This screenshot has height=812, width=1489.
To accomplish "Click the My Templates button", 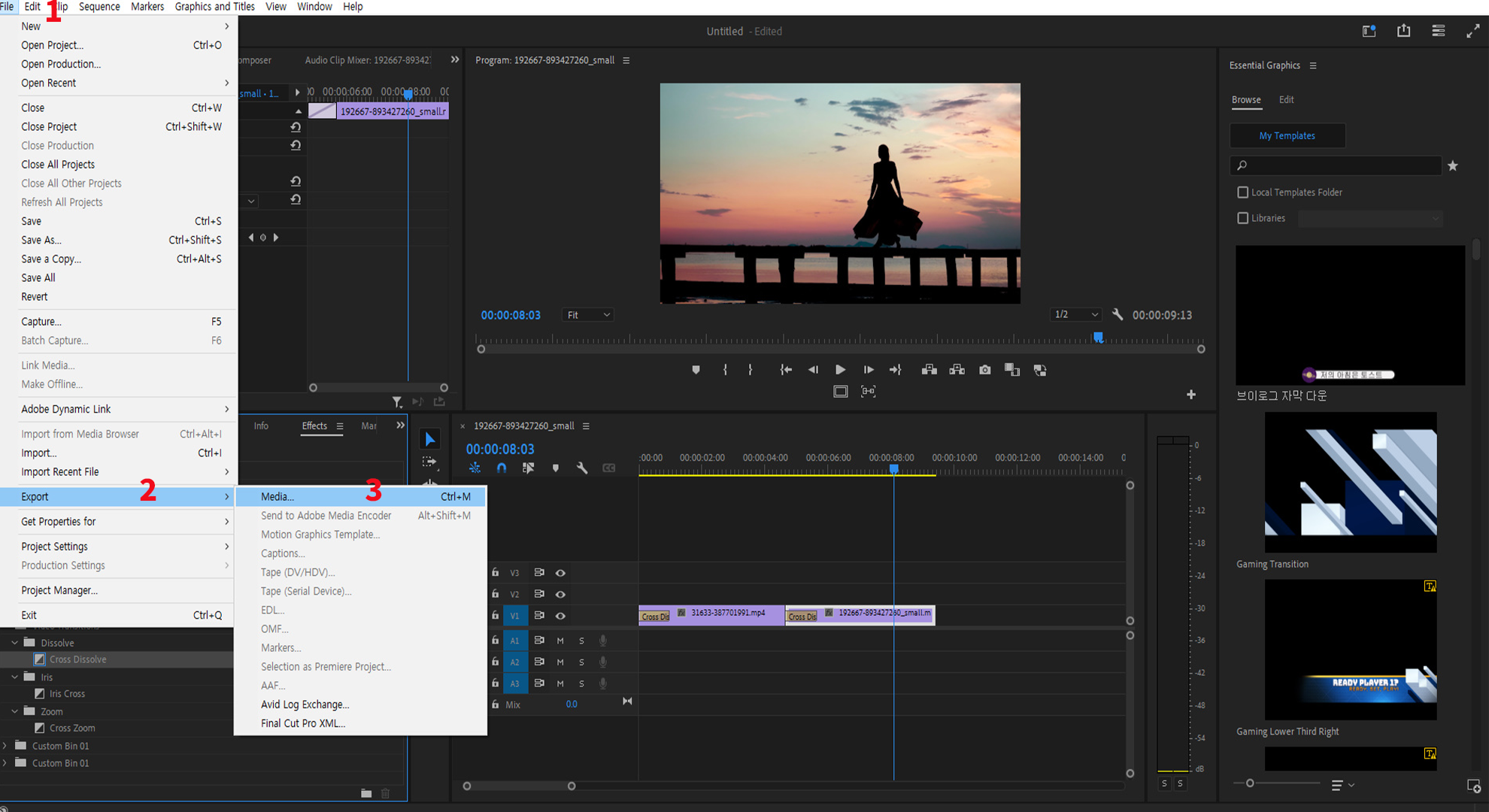I will (1287, 136).
